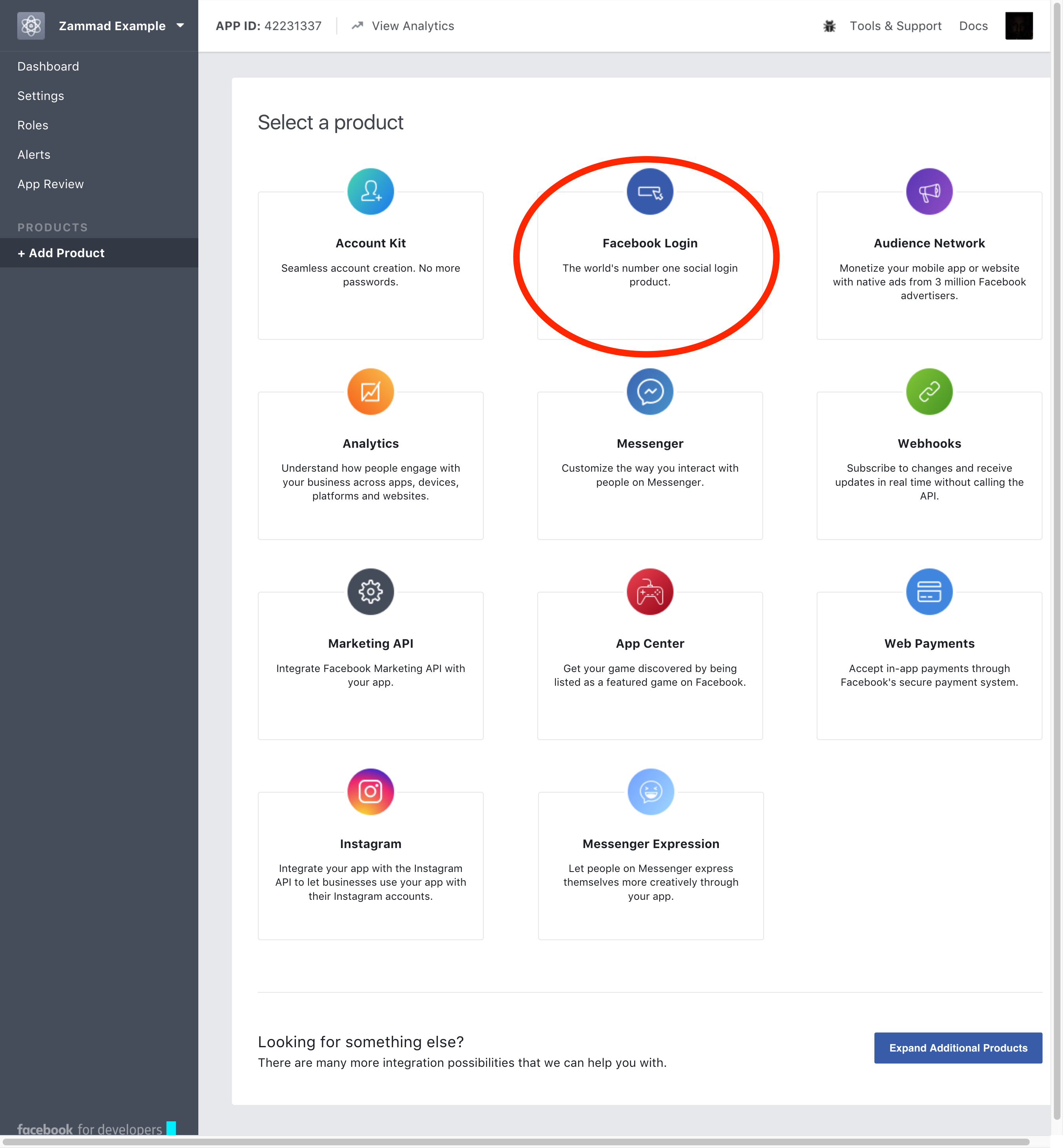Click the Instagram camera icon
The height and width of the screenshot is (1148, 1063).
[x=370, y=791]
